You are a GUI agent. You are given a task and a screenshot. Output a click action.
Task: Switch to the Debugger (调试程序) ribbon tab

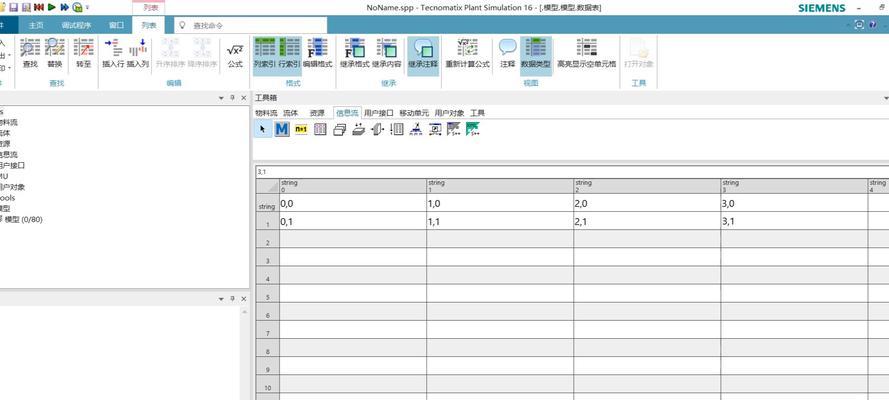click(76, 25)
